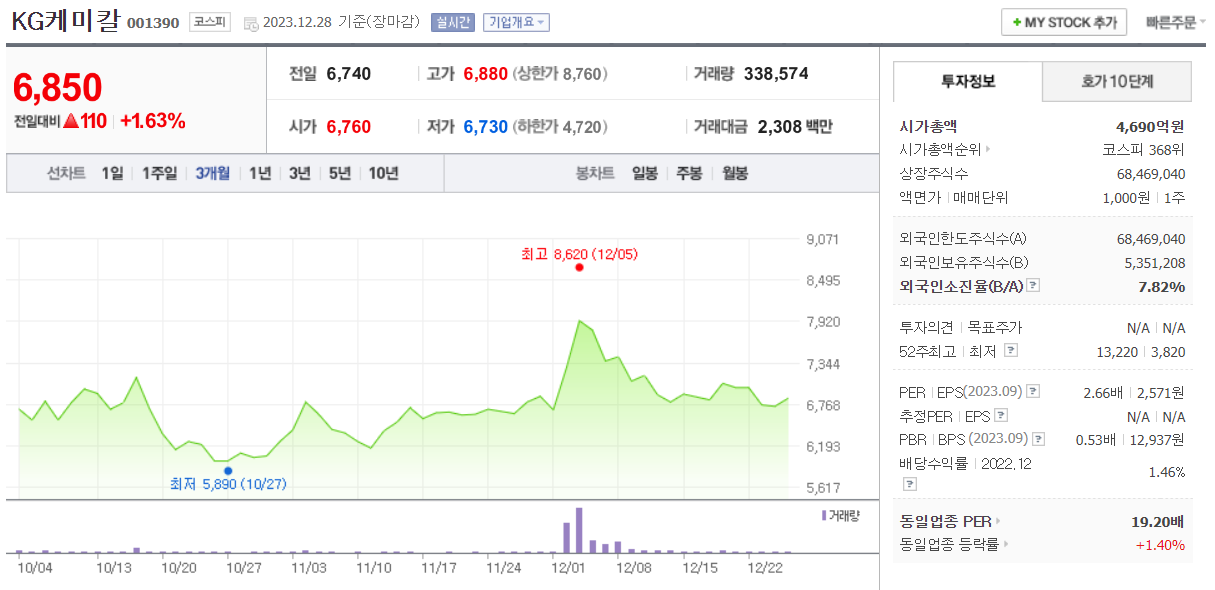The image size is (1215, 590).
Task: Click the 코스피 market label
Action: tap(210, 23)
